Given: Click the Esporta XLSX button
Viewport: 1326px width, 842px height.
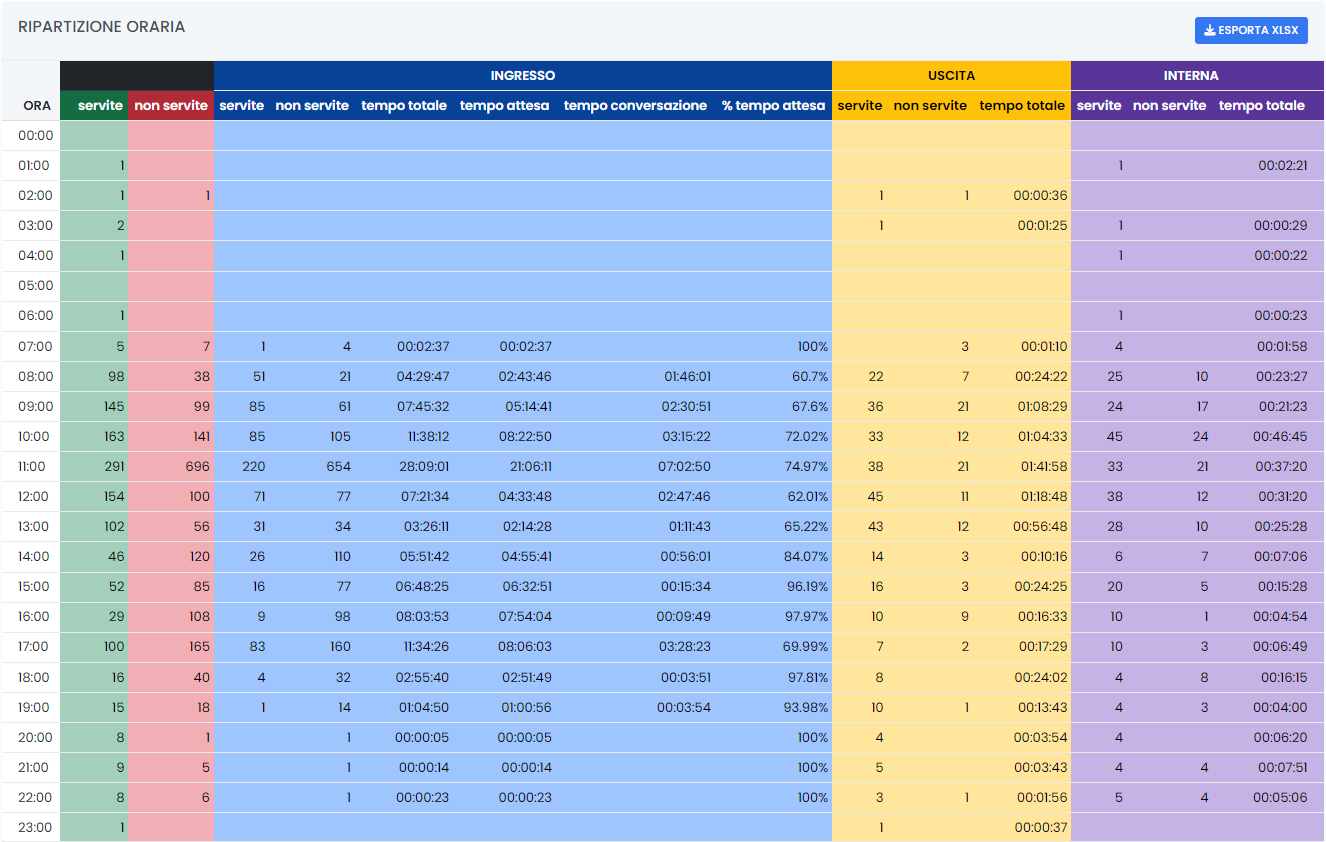Looking at the screenshot, I should point(1251,30).
